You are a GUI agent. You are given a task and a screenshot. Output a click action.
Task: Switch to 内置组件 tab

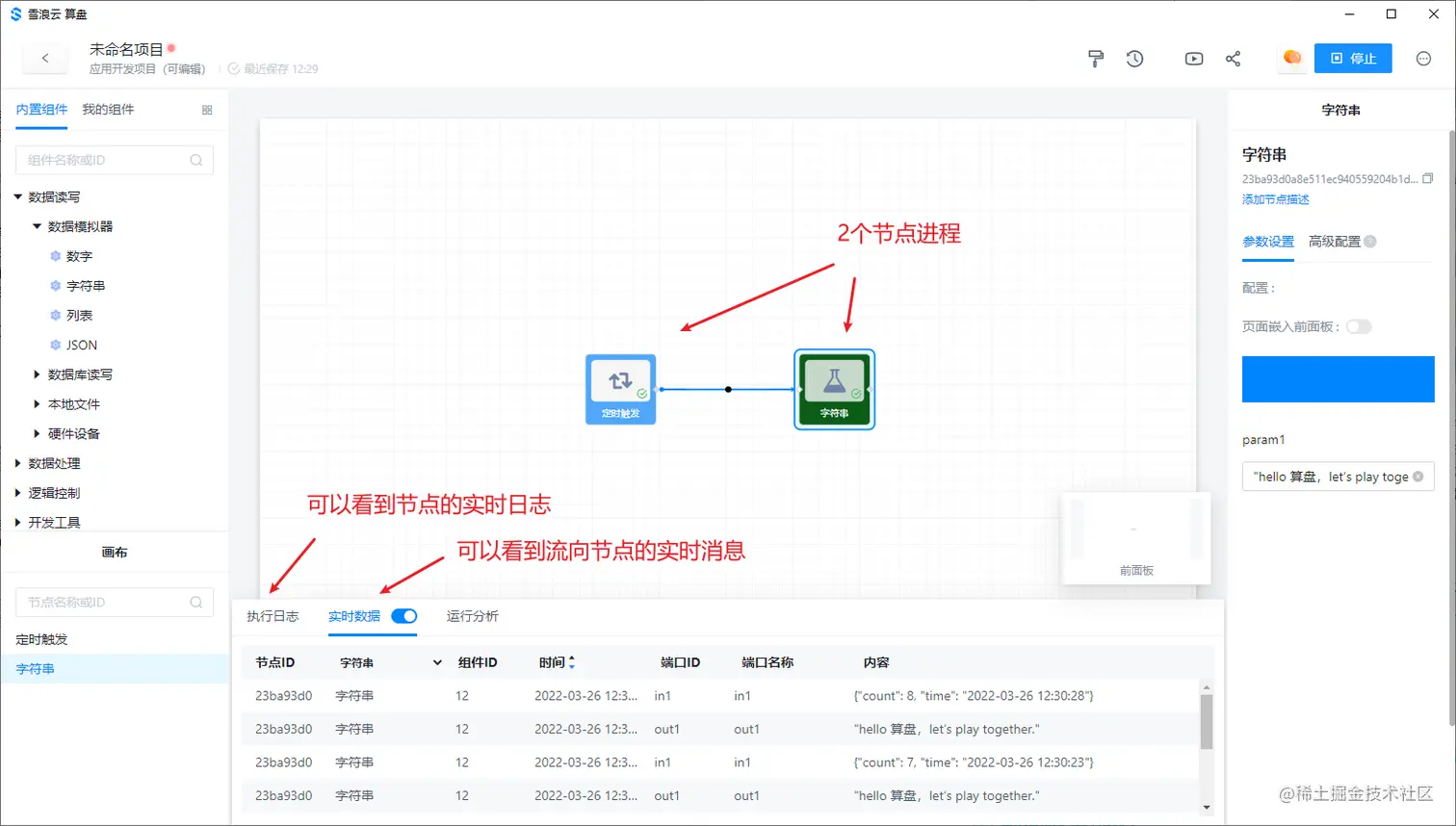41,110
